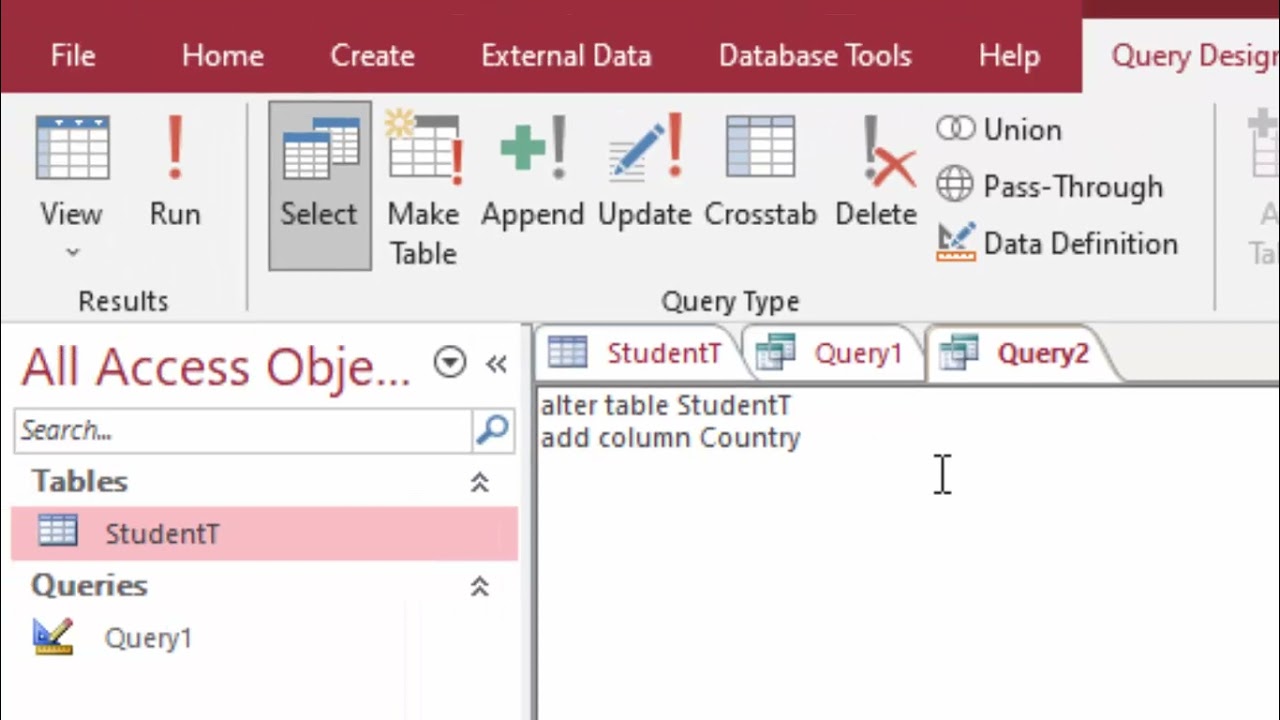Select the StudentT table in navigation pane
1280x720 pixels.
tap(265, 533)
